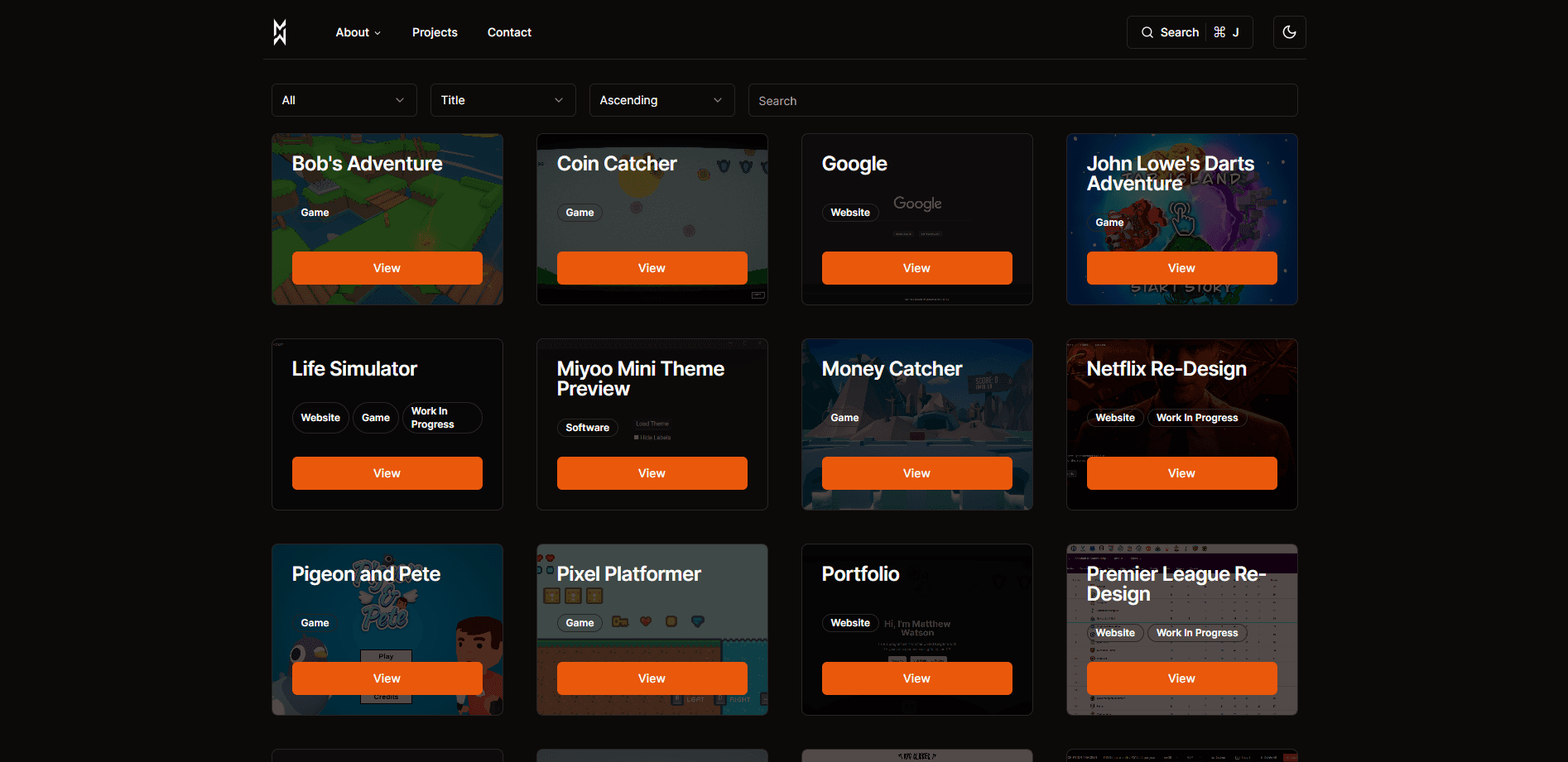Click Game tag on Pixel Platformer
The width and height of the screenshot is (1568, 762).
pos(580,623)
